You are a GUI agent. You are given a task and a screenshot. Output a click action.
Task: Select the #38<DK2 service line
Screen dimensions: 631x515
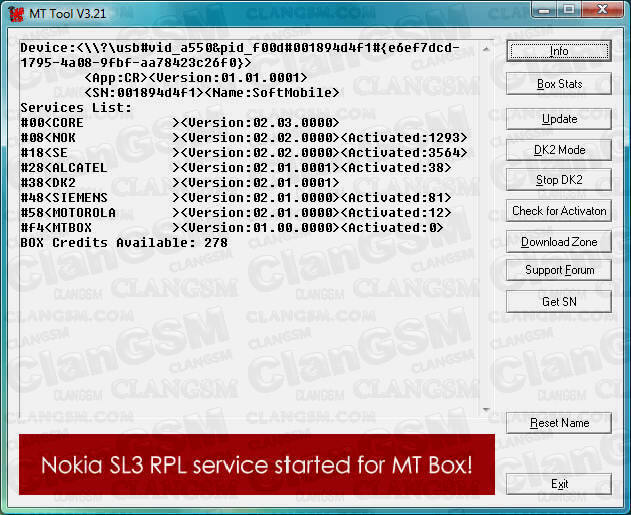coord(180,183)
